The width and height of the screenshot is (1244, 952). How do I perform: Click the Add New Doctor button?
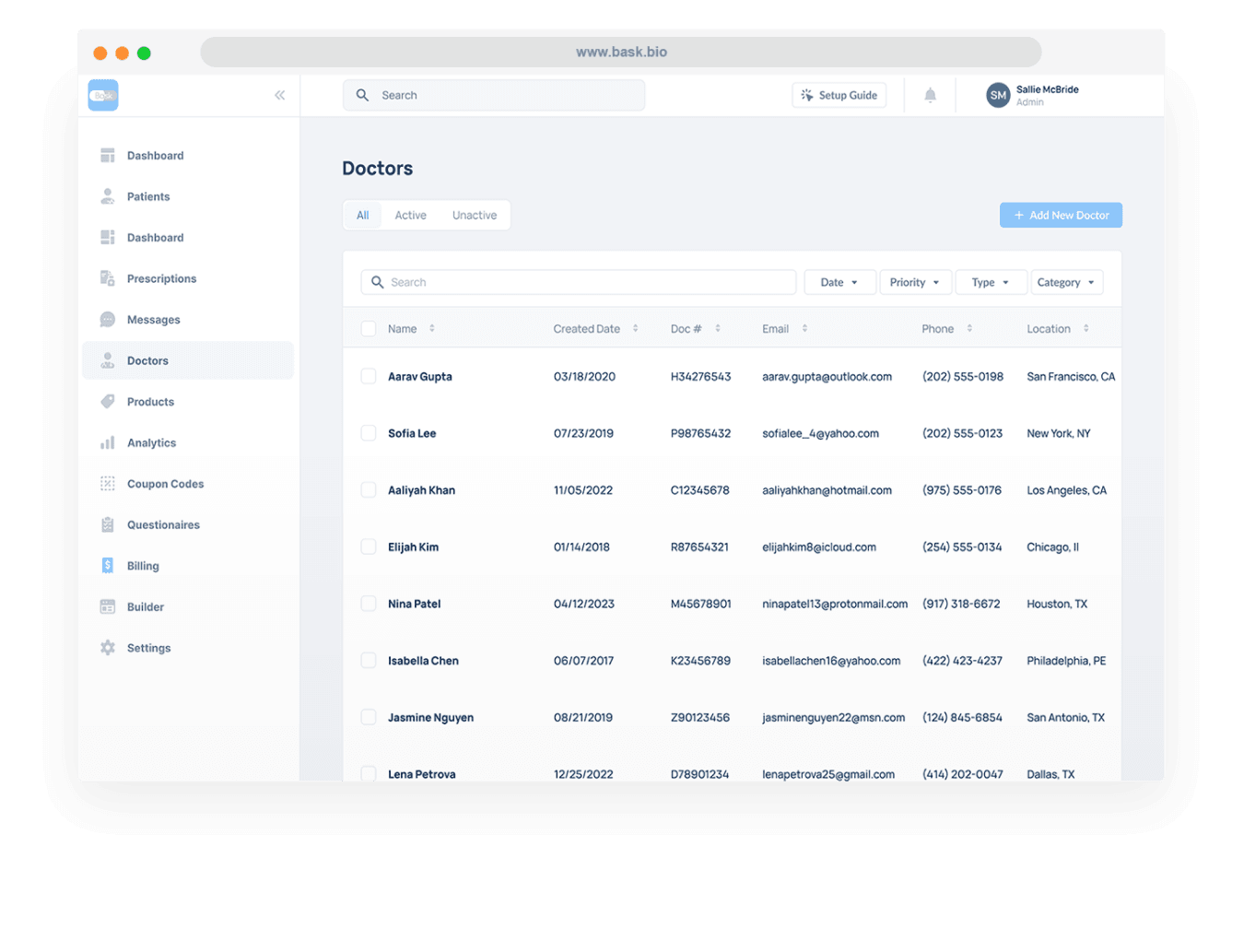pyautogui.click(x=1061, y=216)
